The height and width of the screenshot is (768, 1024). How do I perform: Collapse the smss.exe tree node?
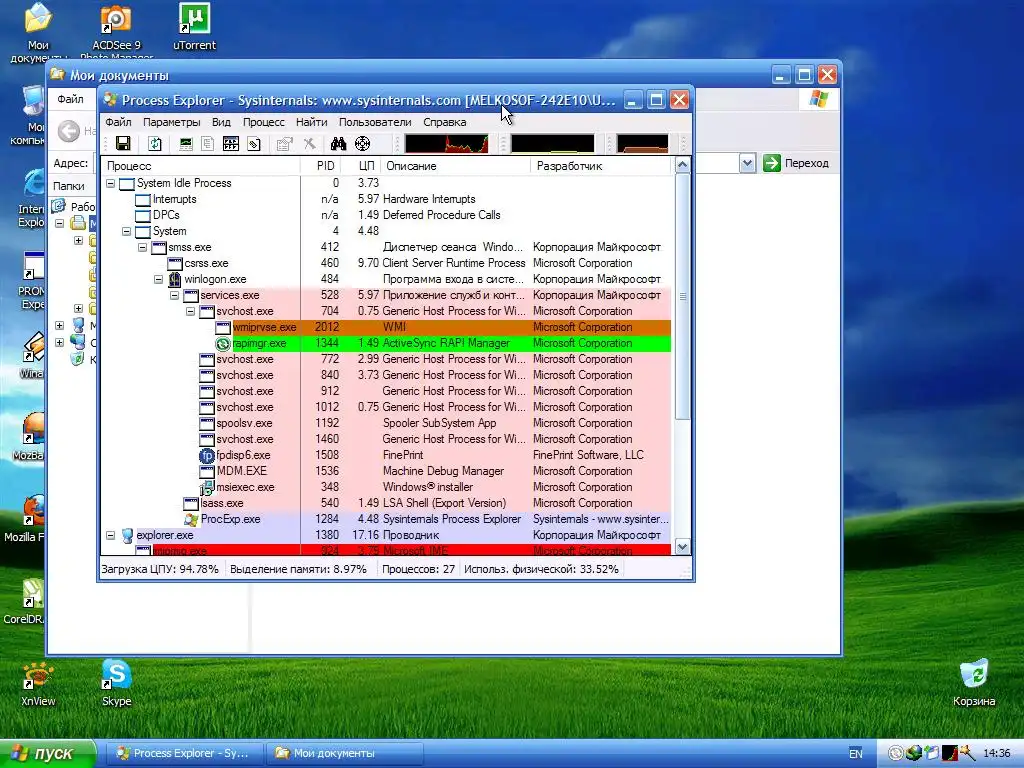[142, 248]
